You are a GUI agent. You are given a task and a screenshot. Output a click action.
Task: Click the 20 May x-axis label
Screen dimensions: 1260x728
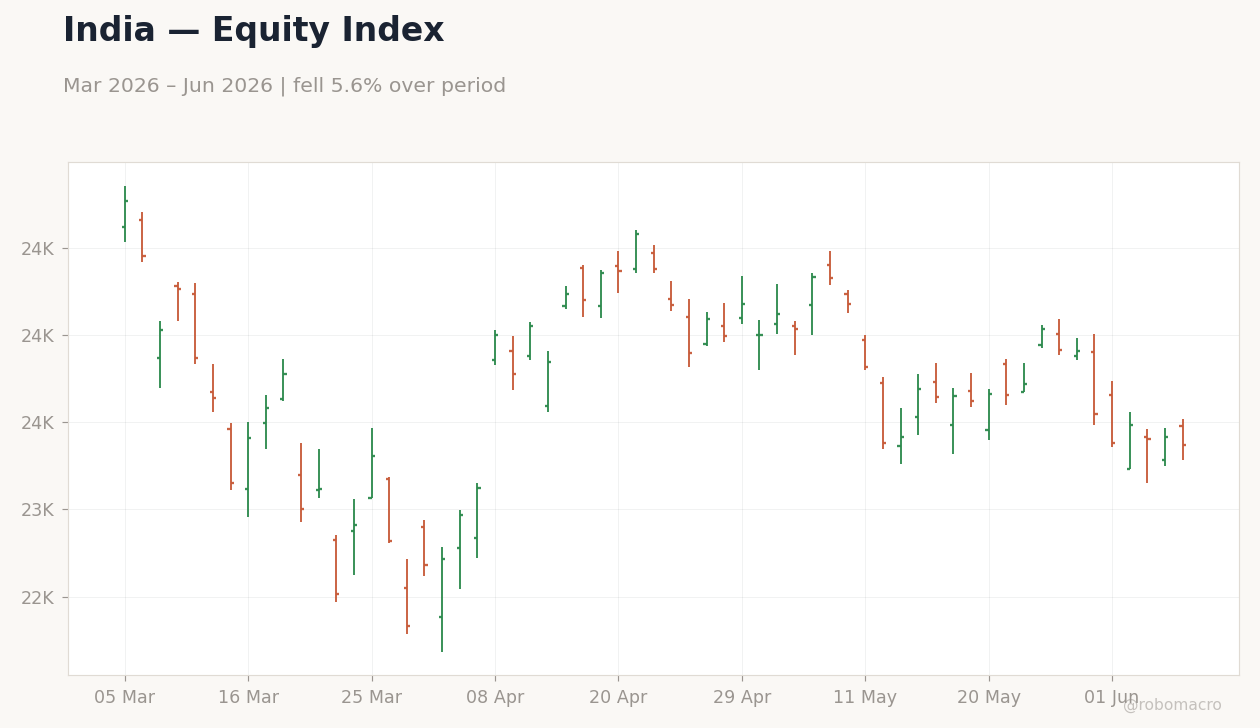click(989, 698)
